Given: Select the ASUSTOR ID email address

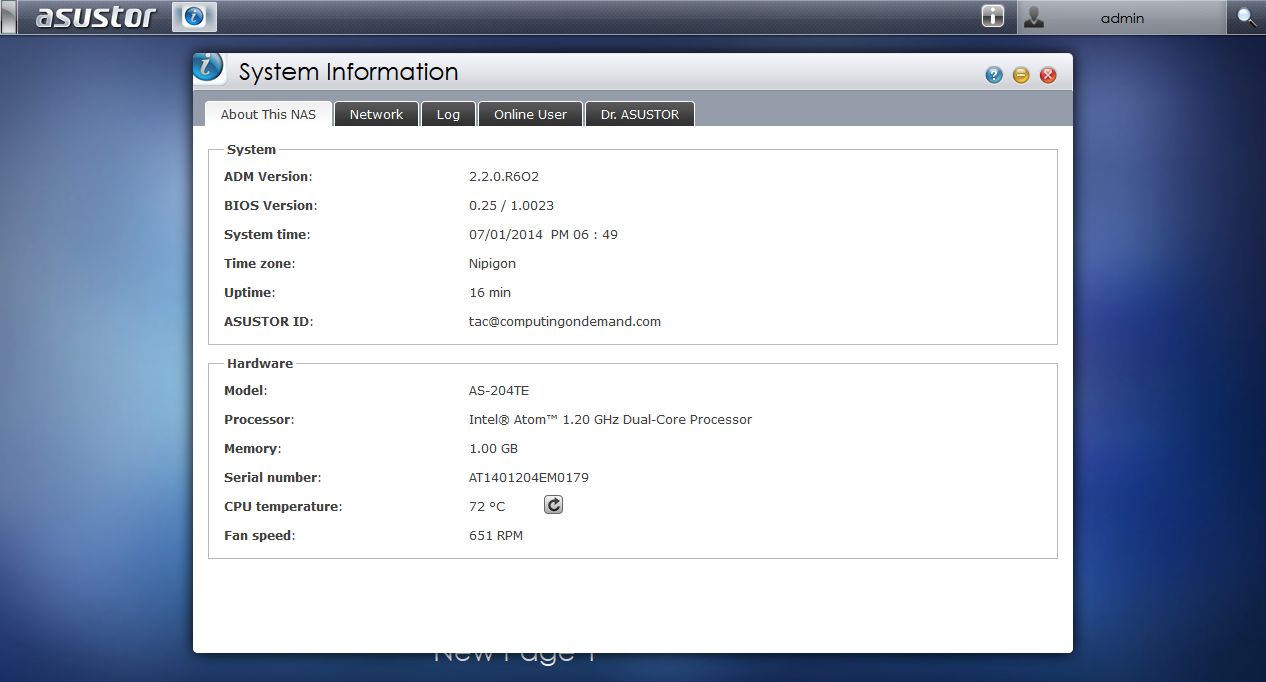Looking at the screenshot, I should click(565, 321).
